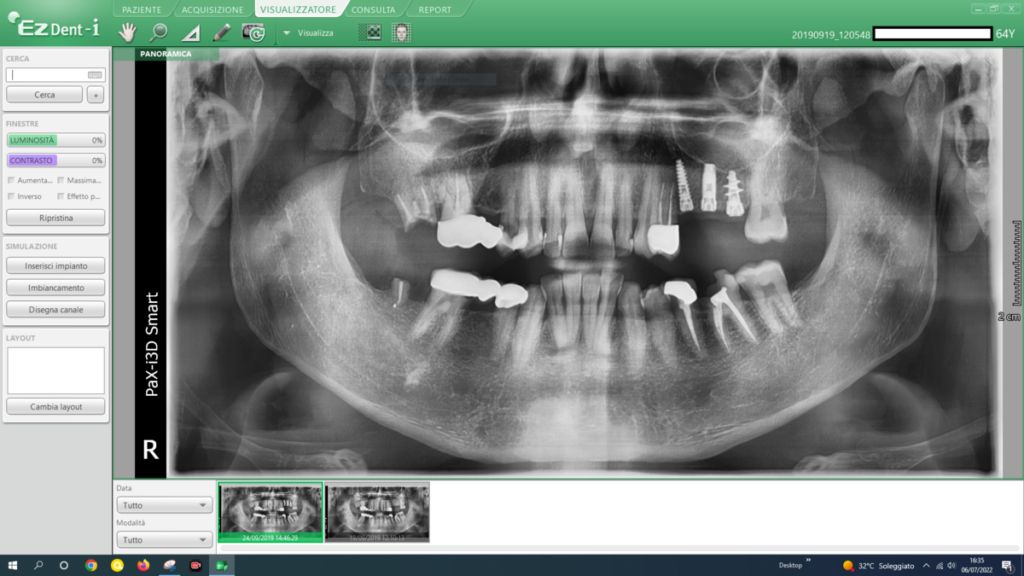
Task: Adjust the LUMINOSITÀ slider bar
Action: tap(56, 140)
